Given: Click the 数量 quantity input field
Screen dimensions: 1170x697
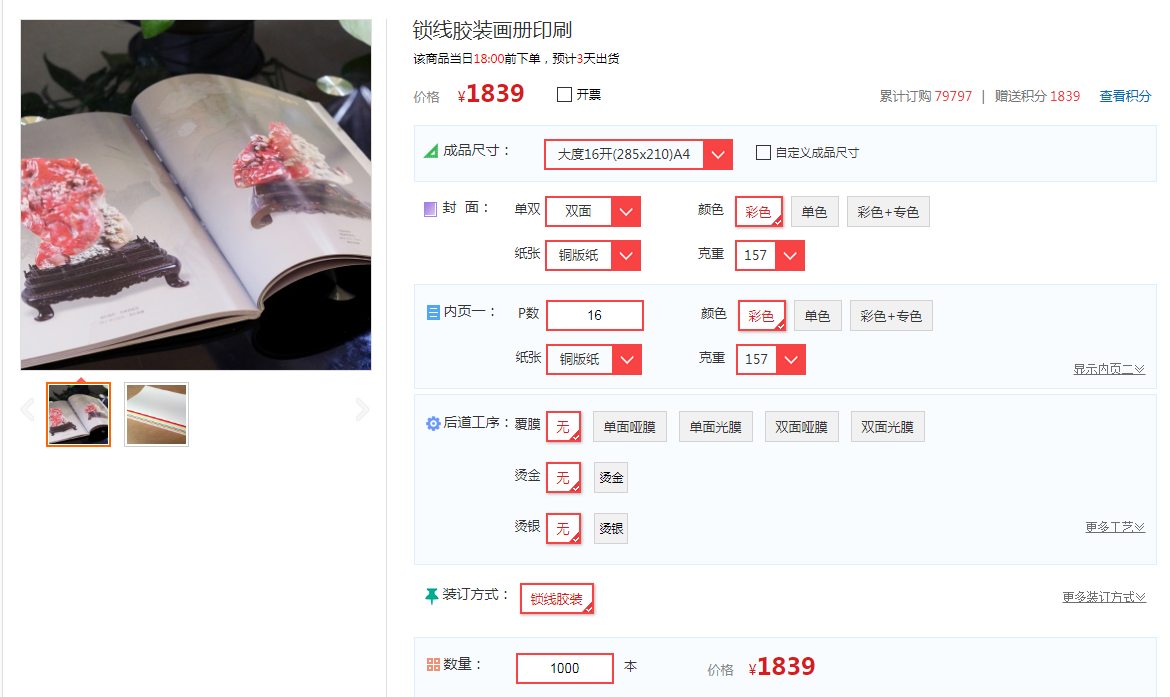Looking at the screenshot, I should coord(565,668).
